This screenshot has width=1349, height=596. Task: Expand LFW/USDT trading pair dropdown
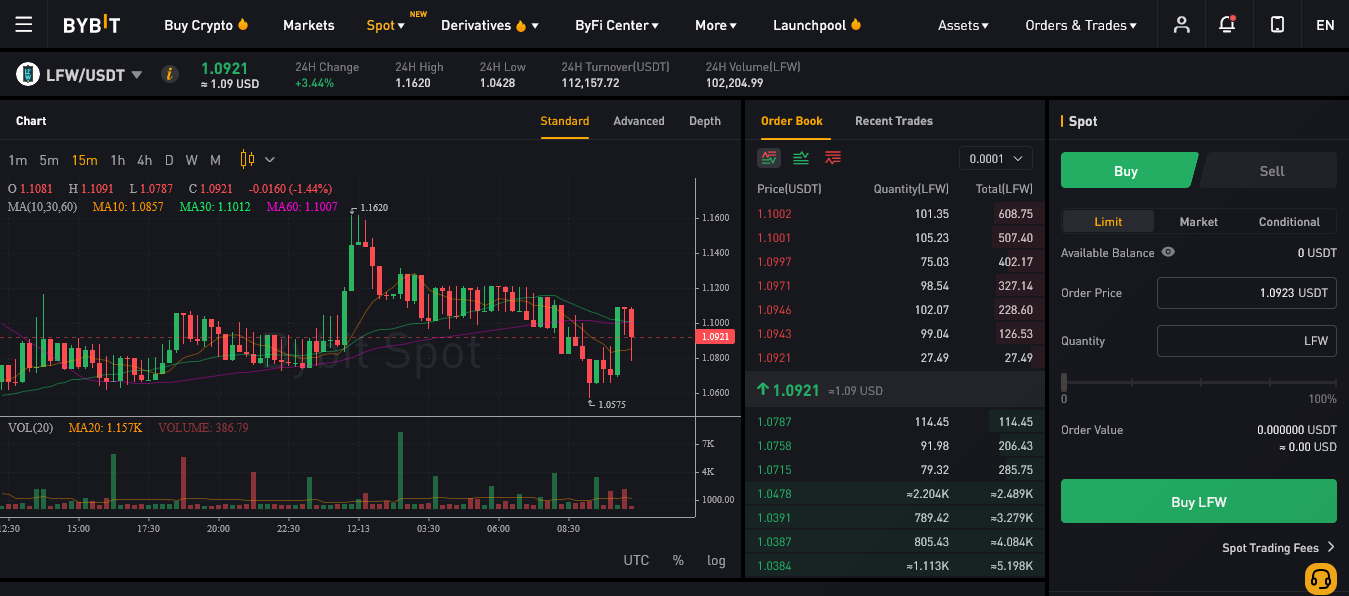[137, 75]
